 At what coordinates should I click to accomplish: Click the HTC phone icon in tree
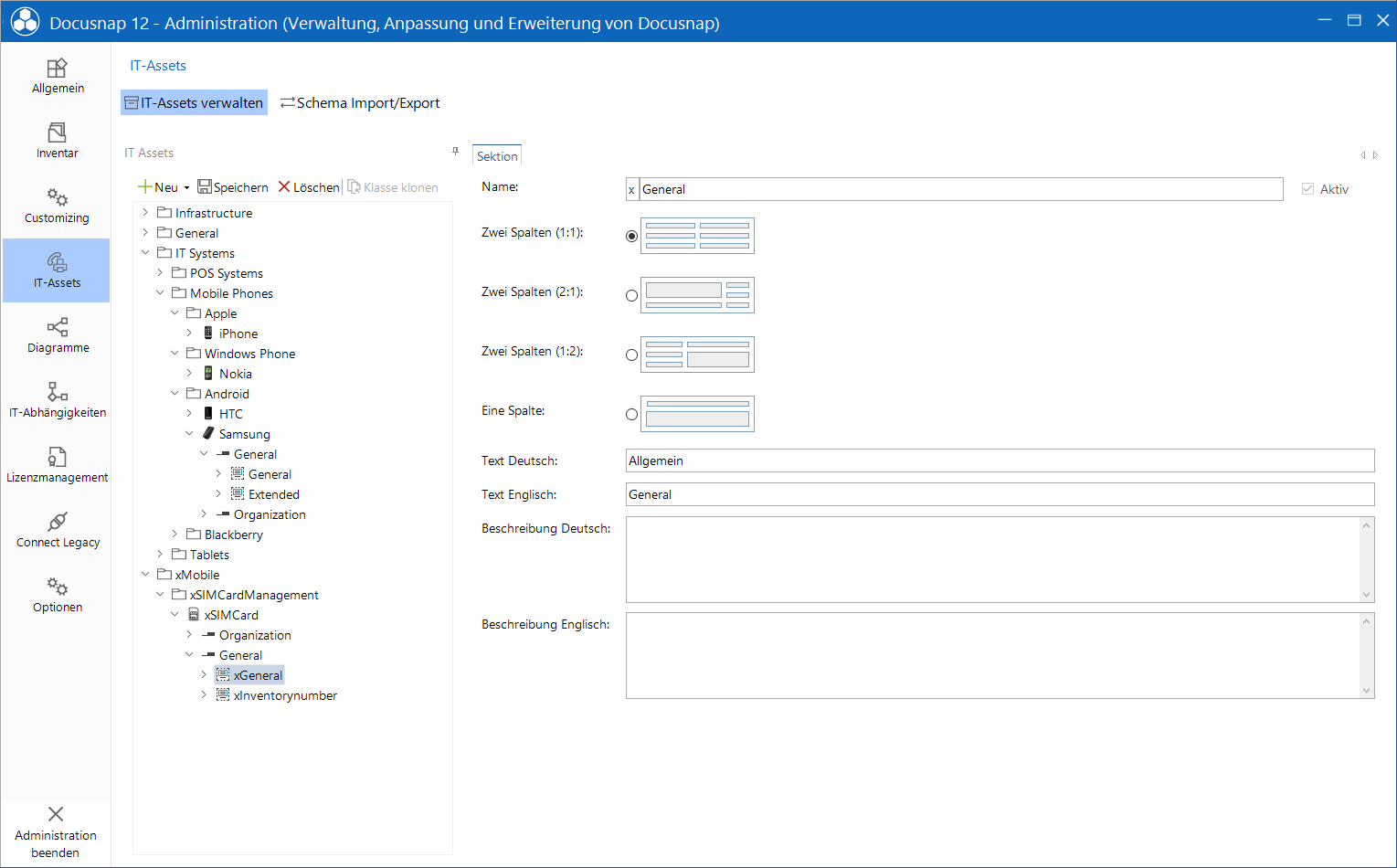[208, 414]
